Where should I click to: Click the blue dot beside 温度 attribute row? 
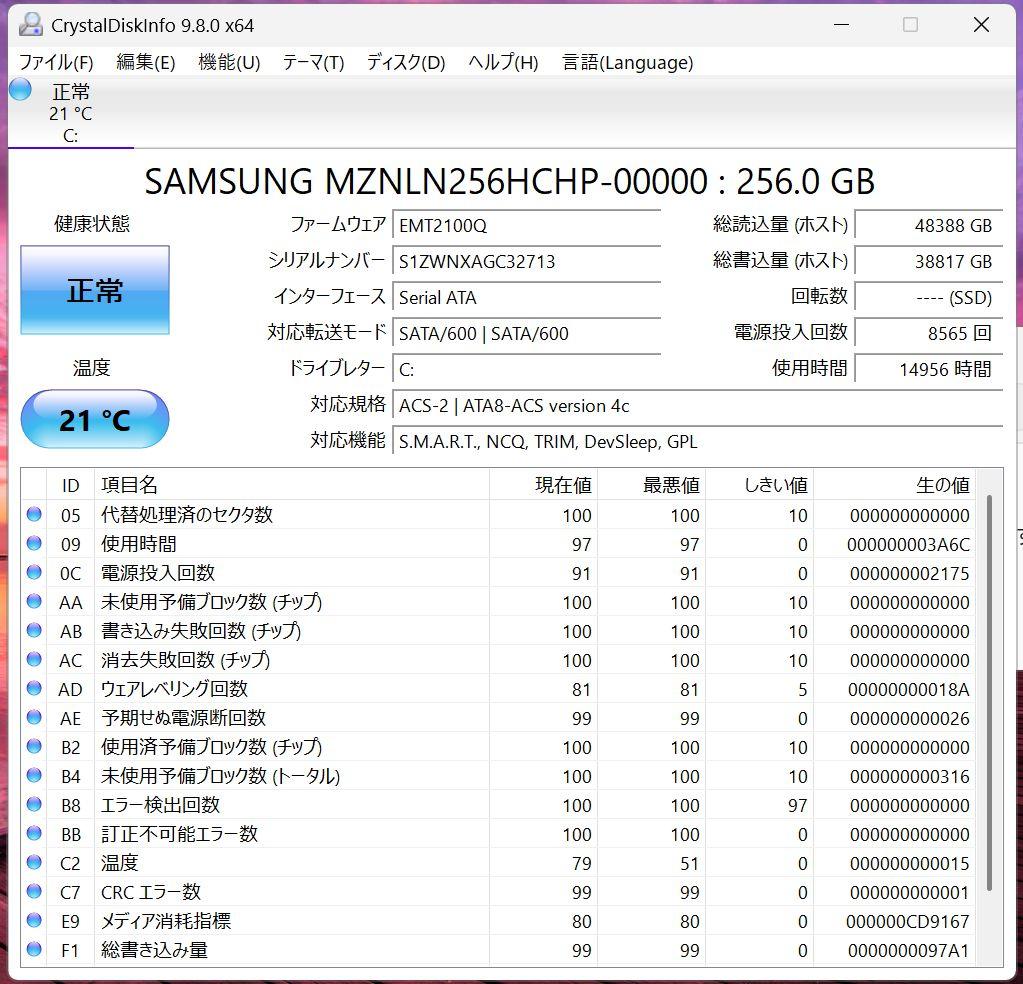(x=34, y=863)
